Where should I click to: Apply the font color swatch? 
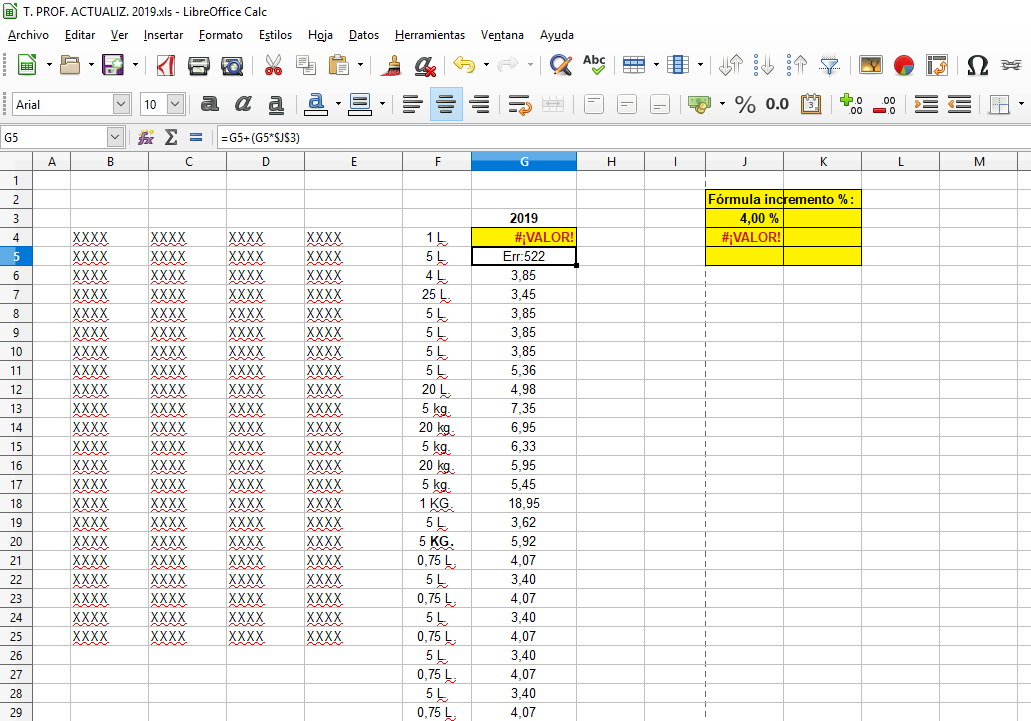pyautogui.click(x=316, y=104)
